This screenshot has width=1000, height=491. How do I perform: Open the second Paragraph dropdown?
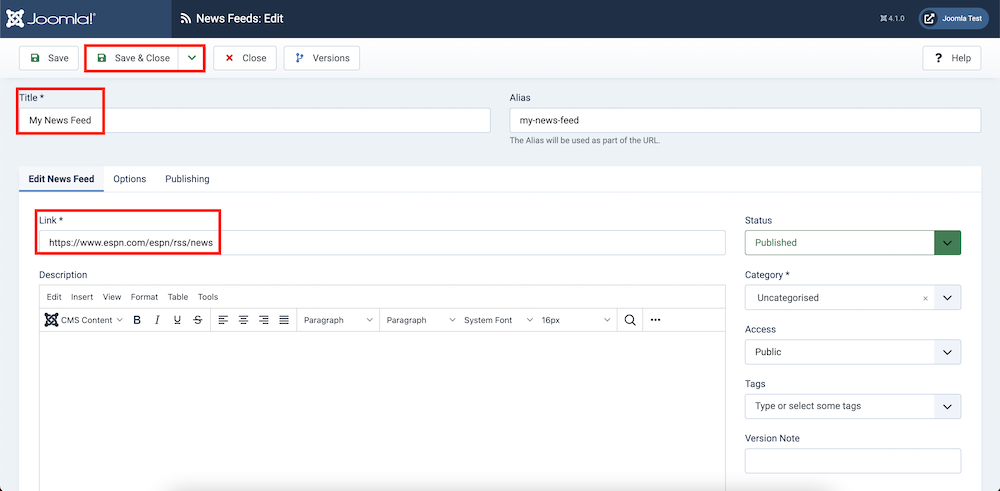click(420, 320)
